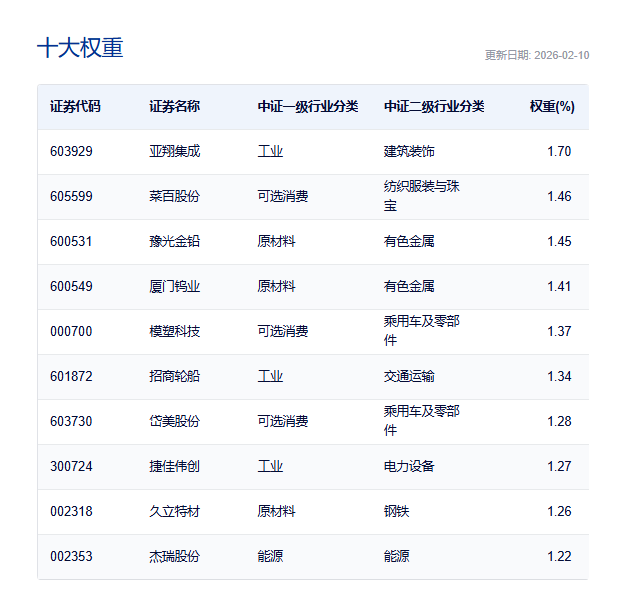This screenshot has width=636, height=596.
Task: Select security code 603929
Action: (71, 151)
